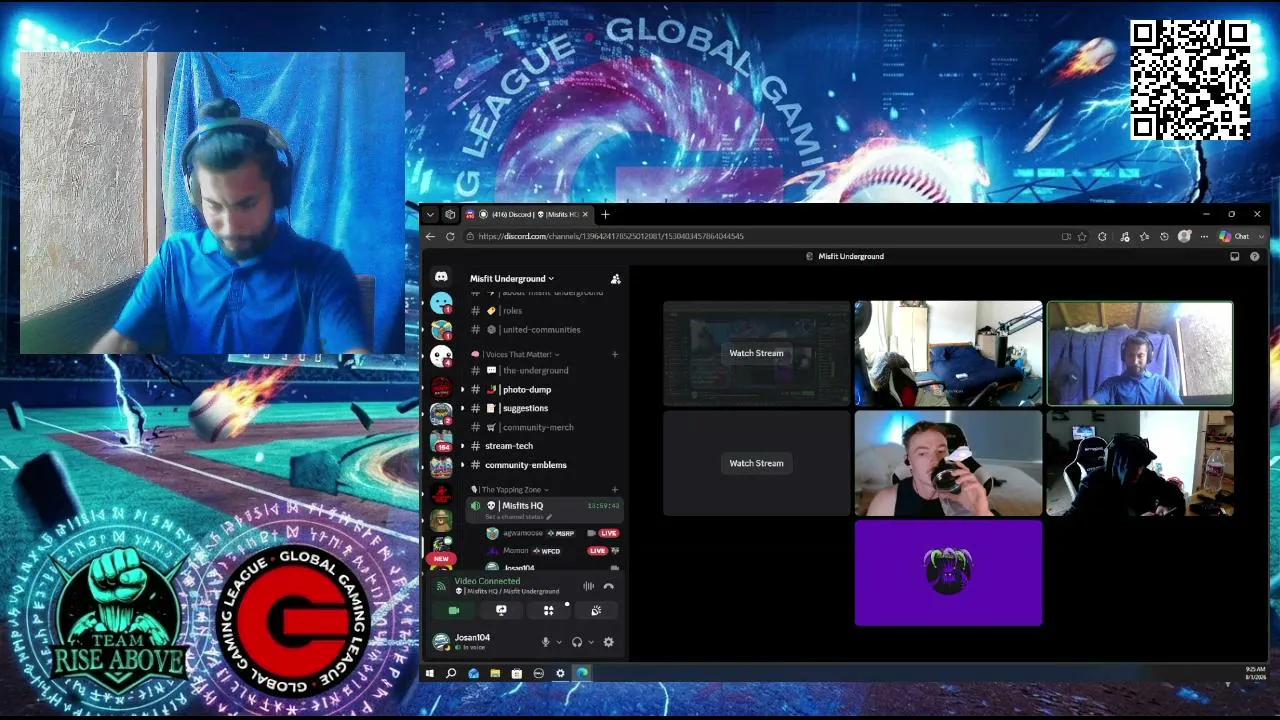
Task: Open the soundboard button in voice panel
Action: (x=596, y=610)
